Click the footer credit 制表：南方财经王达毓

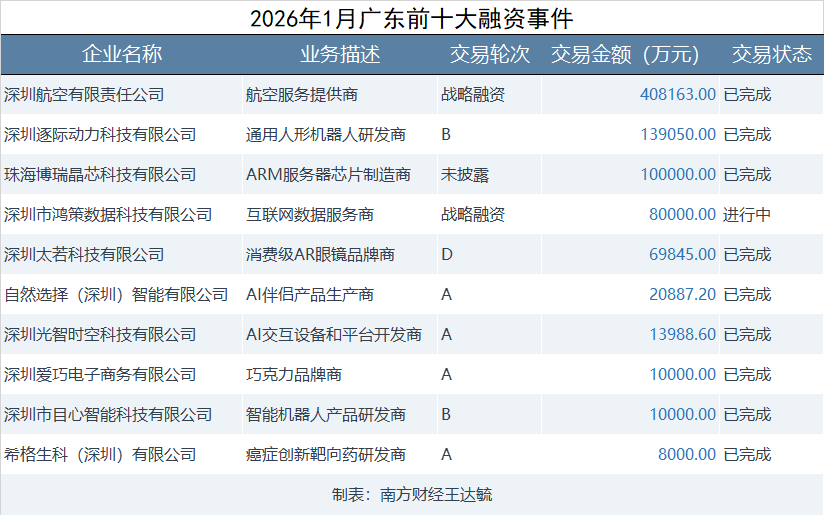(x=411, y=495)
